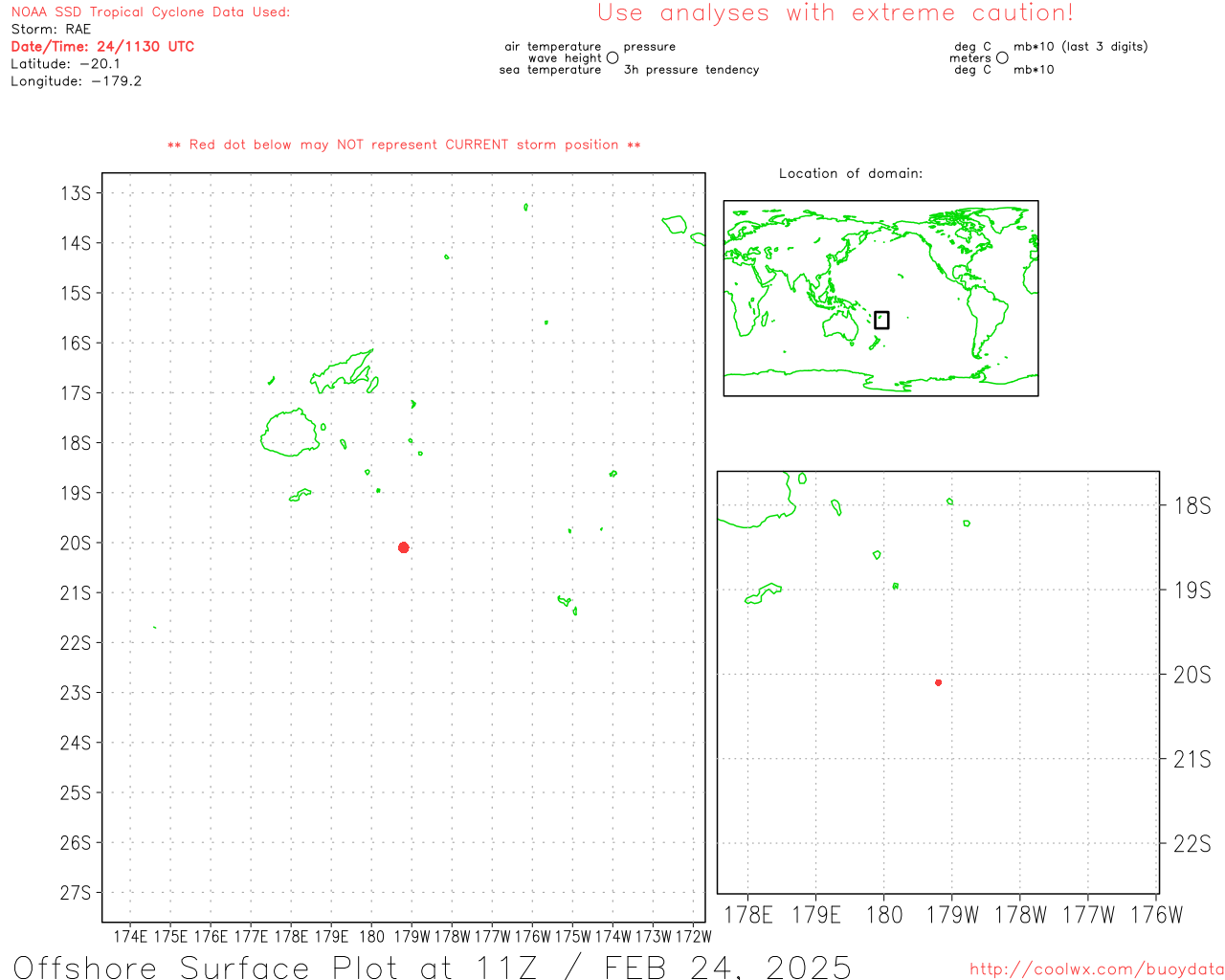Click the '174E' longitude label on main map
The image size is (1225, 980).
(131, 936)
